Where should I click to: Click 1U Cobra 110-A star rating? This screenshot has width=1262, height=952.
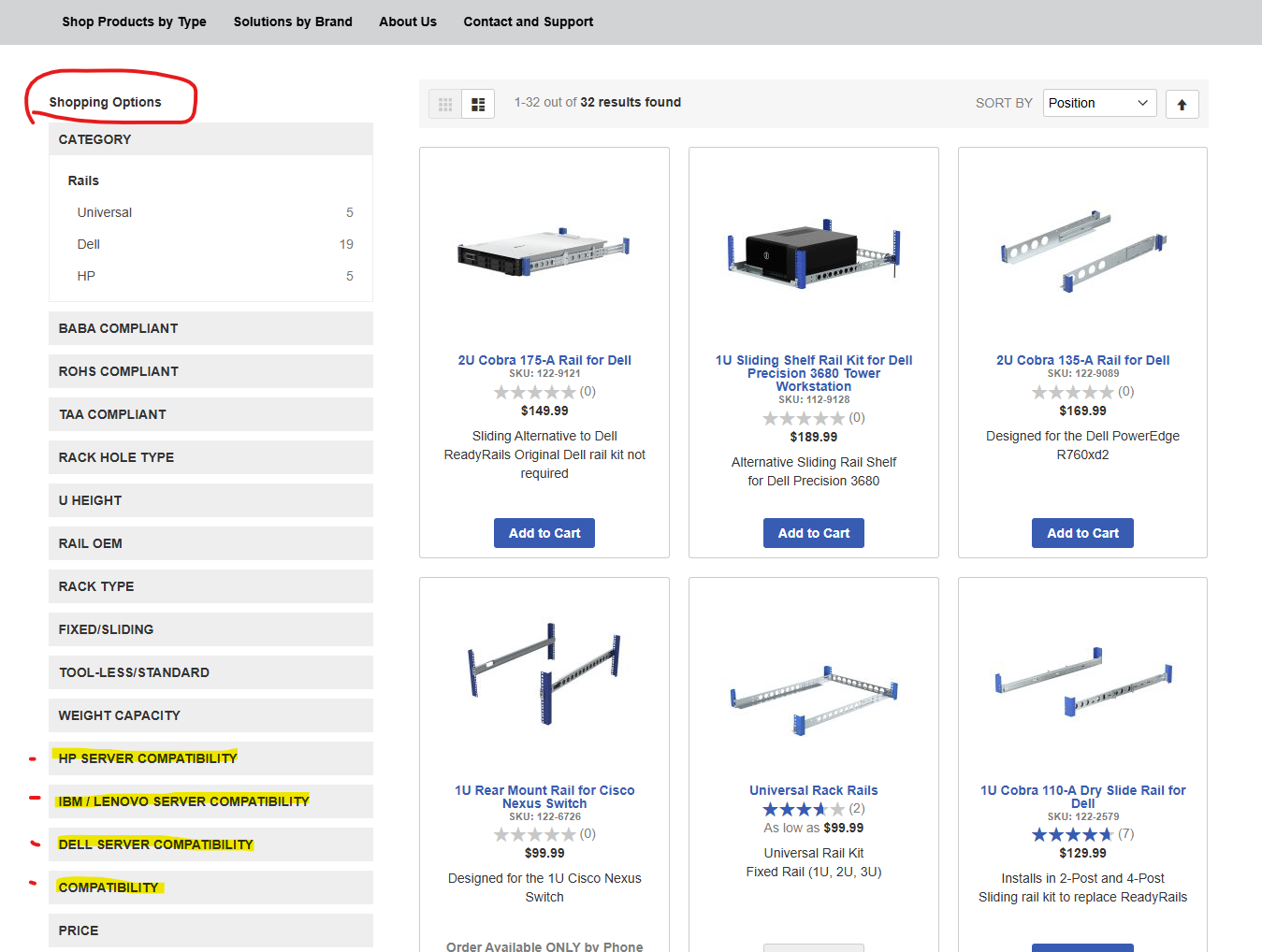1073,834
